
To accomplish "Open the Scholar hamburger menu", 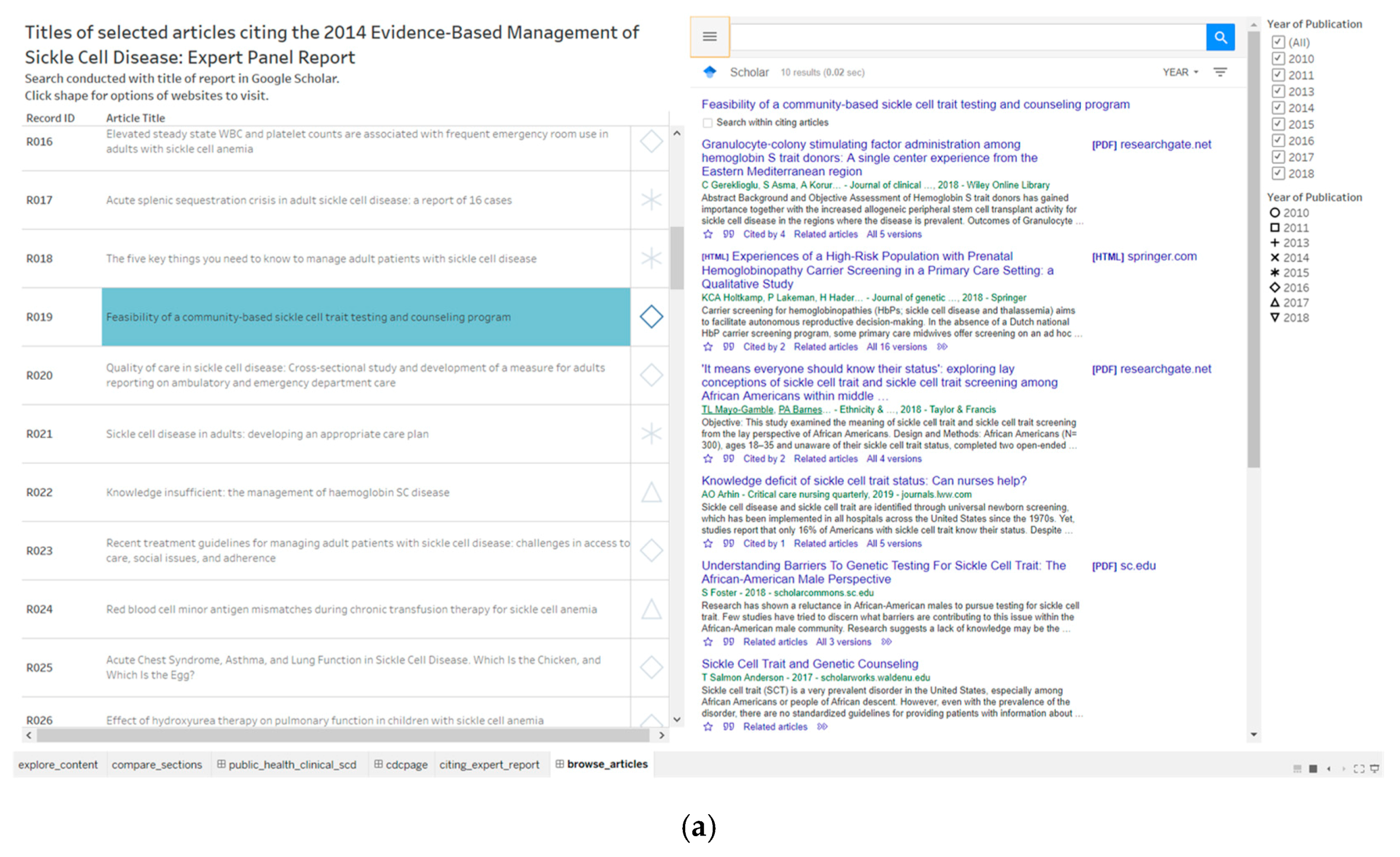I will pos(709,37).
